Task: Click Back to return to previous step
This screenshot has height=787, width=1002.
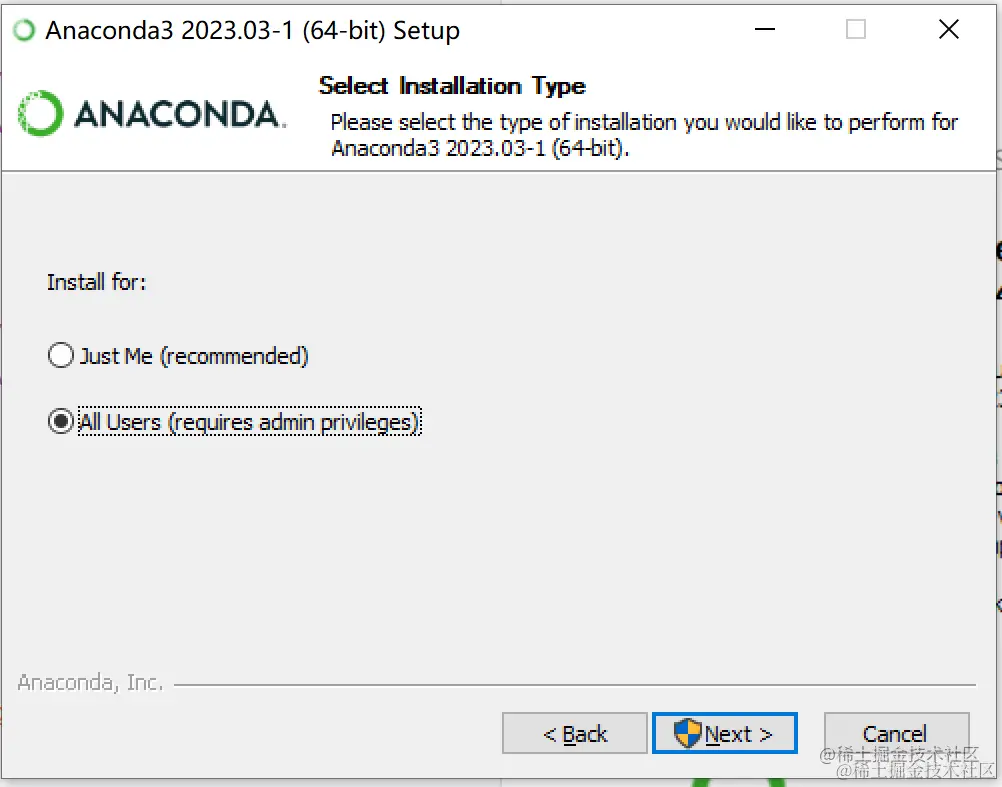Action: [x=574, y=733]
